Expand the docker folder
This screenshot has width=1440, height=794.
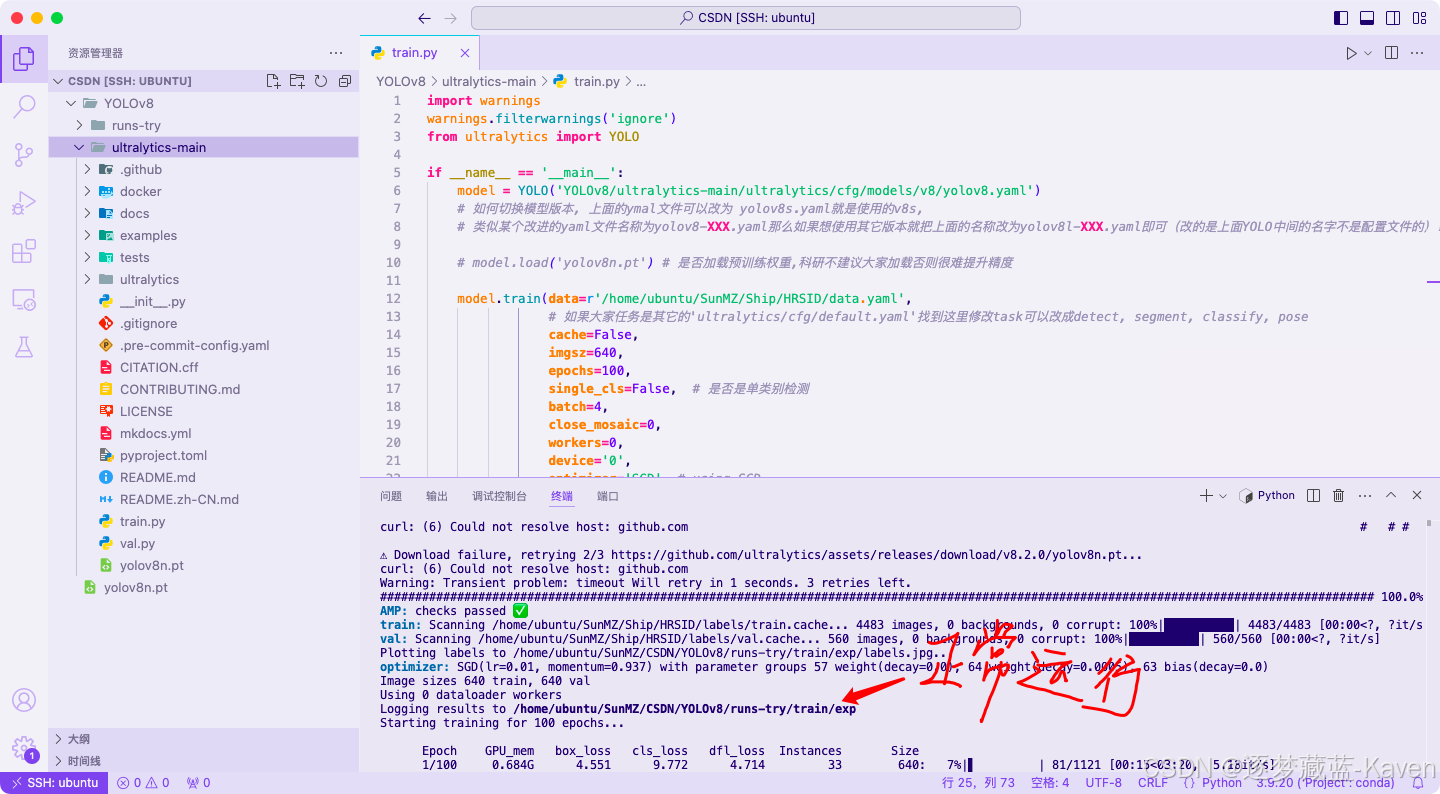click(87, 191)
